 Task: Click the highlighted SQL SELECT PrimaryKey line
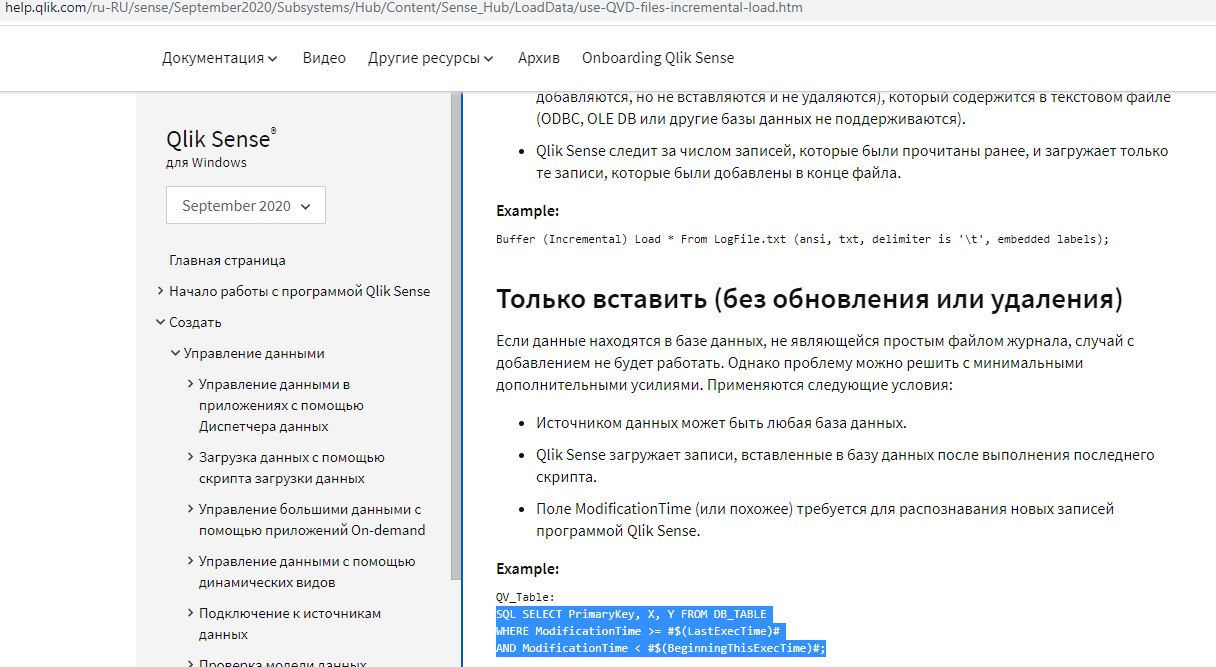(635, 613)
